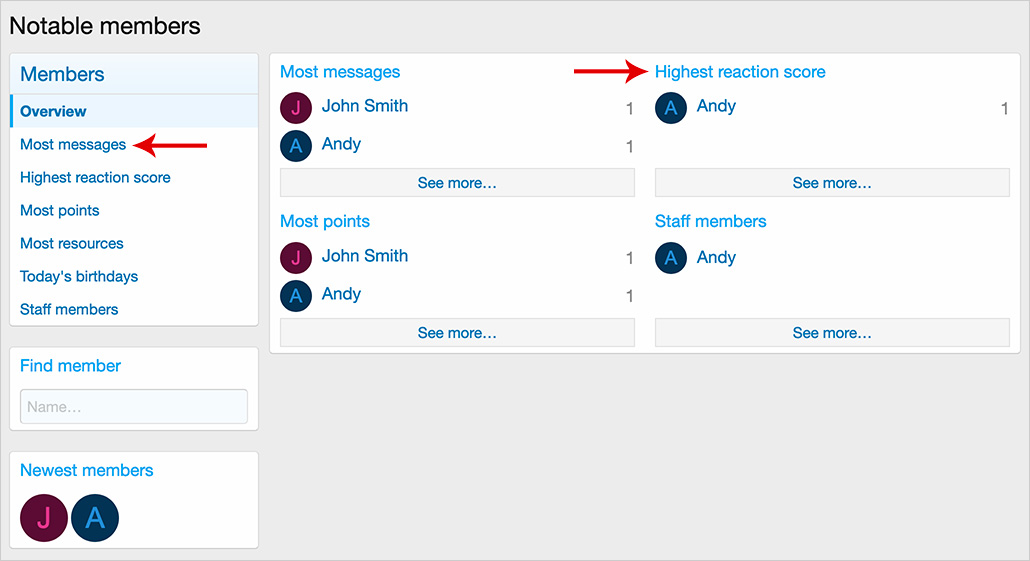Open the newest member A avatar

95,517
